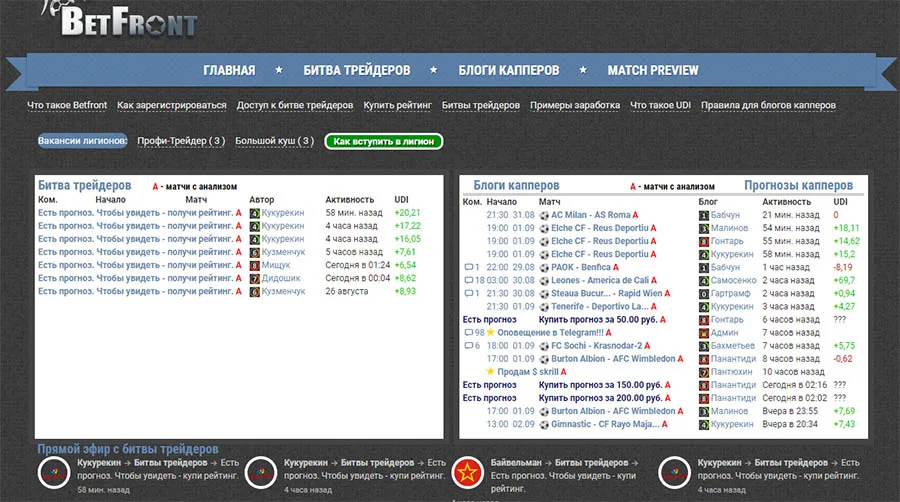Click the Бабчун avatar in the 21 мин. назад row

[x=704, y=216]
